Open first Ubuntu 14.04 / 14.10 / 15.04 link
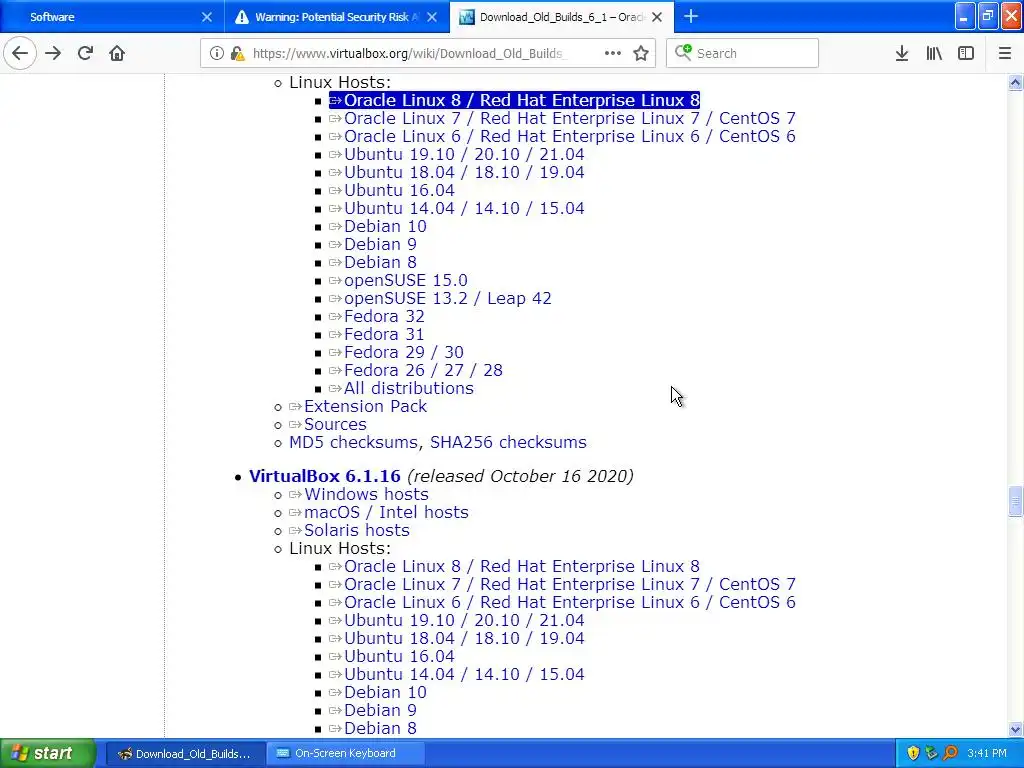This screenshot has width=1024, height=768. point(464,208)
